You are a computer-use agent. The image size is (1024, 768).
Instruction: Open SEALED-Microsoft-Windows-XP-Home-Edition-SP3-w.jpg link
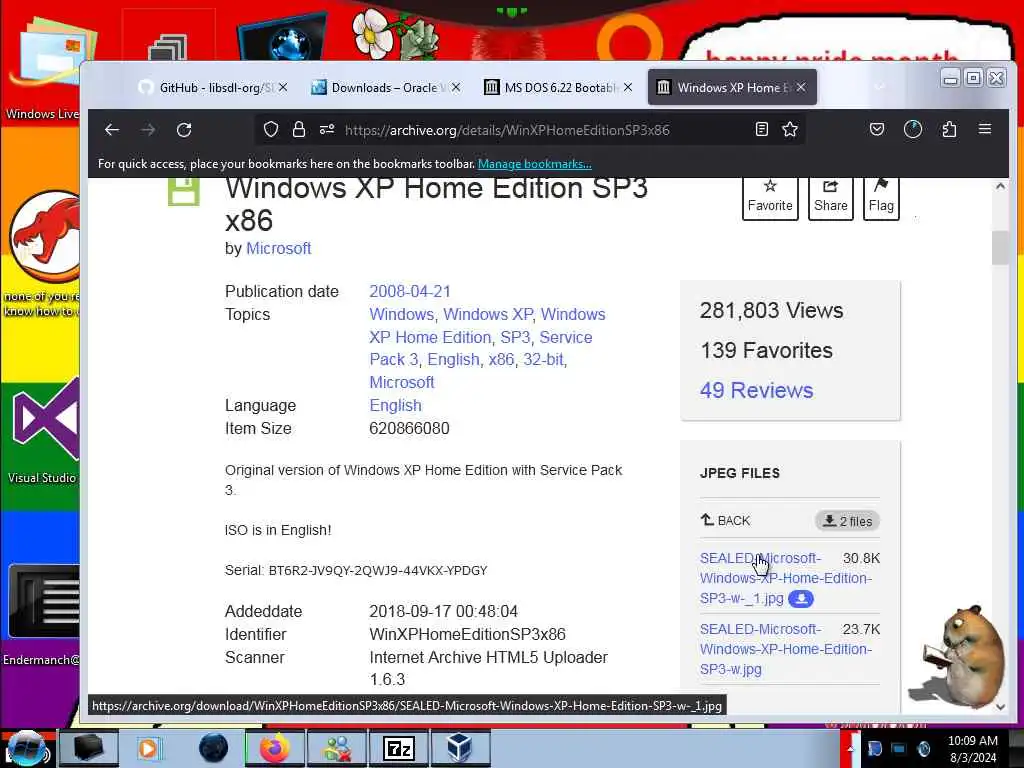point(785,649)
